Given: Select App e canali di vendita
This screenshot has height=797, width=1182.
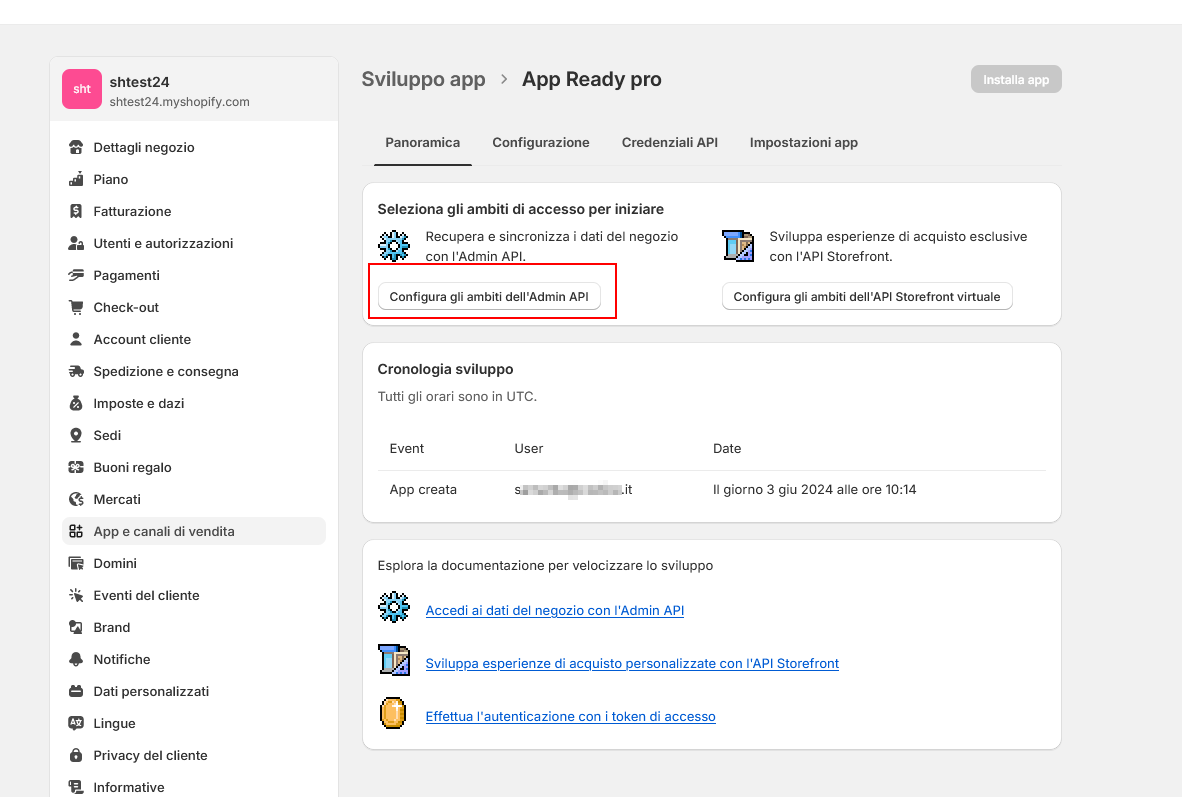Looking at the screenshot, I should pos(194,532).
